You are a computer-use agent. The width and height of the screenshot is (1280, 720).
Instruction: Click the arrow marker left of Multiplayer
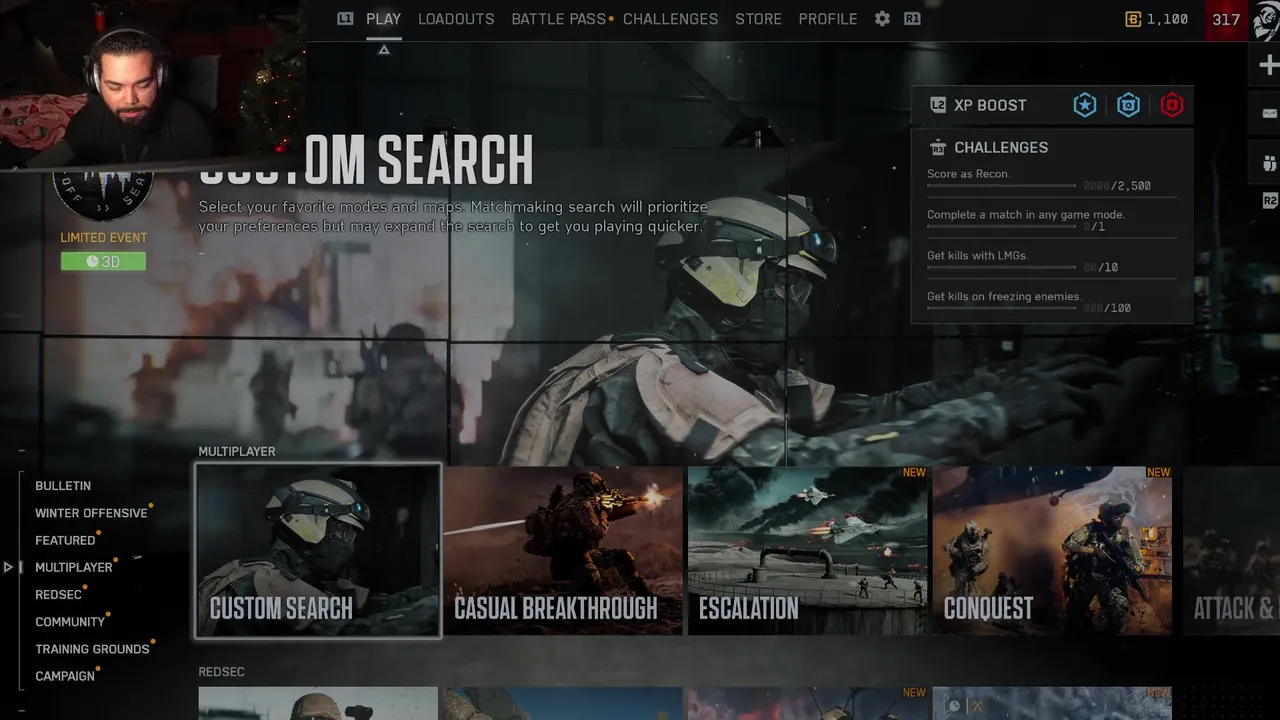point(8,567)
